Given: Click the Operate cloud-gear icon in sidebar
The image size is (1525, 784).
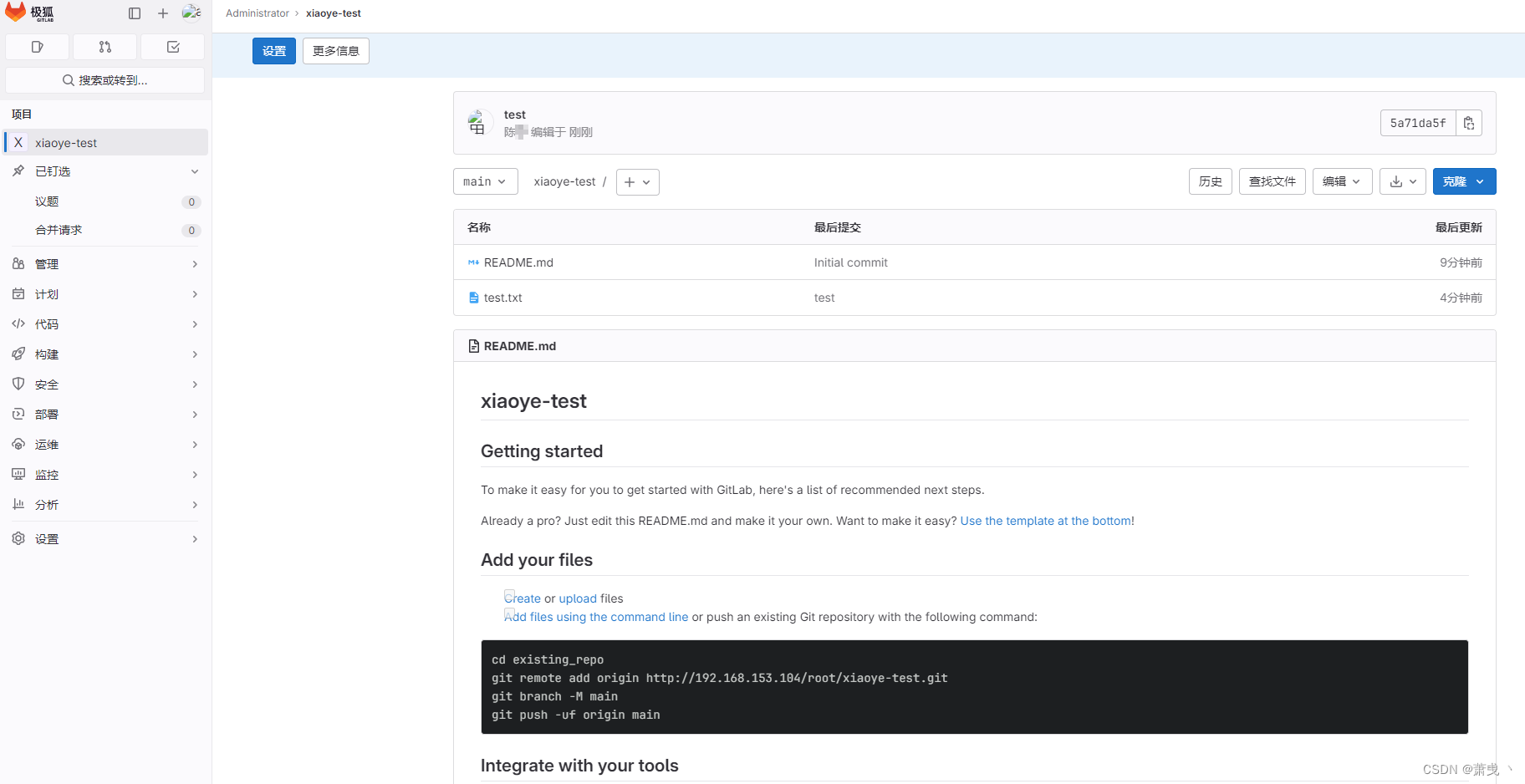Looking at the screenshot, I should click(x=18, y=444).
